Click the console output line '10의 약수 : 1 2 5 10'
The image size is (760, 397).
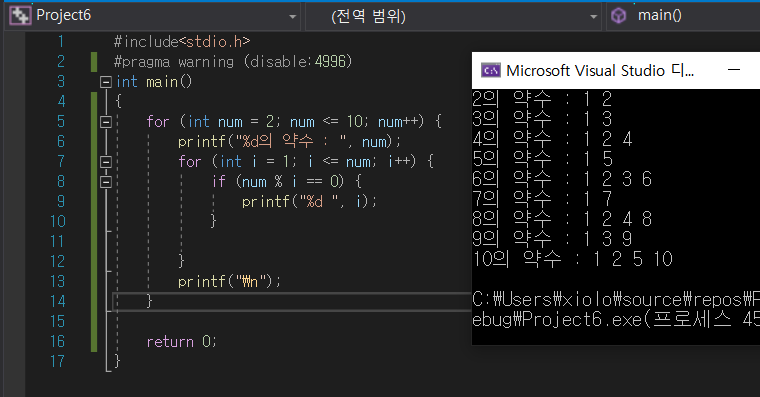coord(573,259)
